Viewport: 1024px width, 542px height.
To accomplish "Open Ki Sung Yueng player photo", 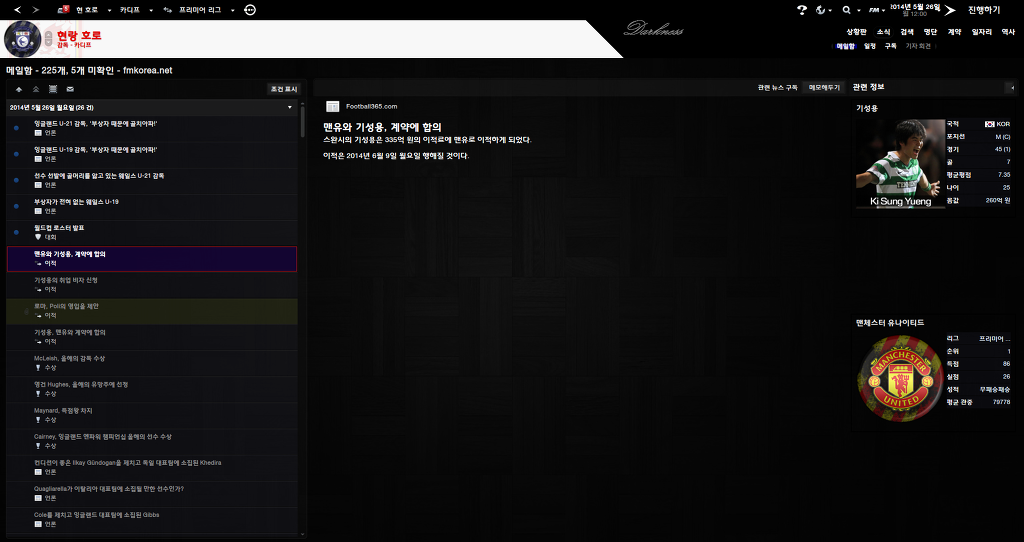I will [x=901, y=163].
